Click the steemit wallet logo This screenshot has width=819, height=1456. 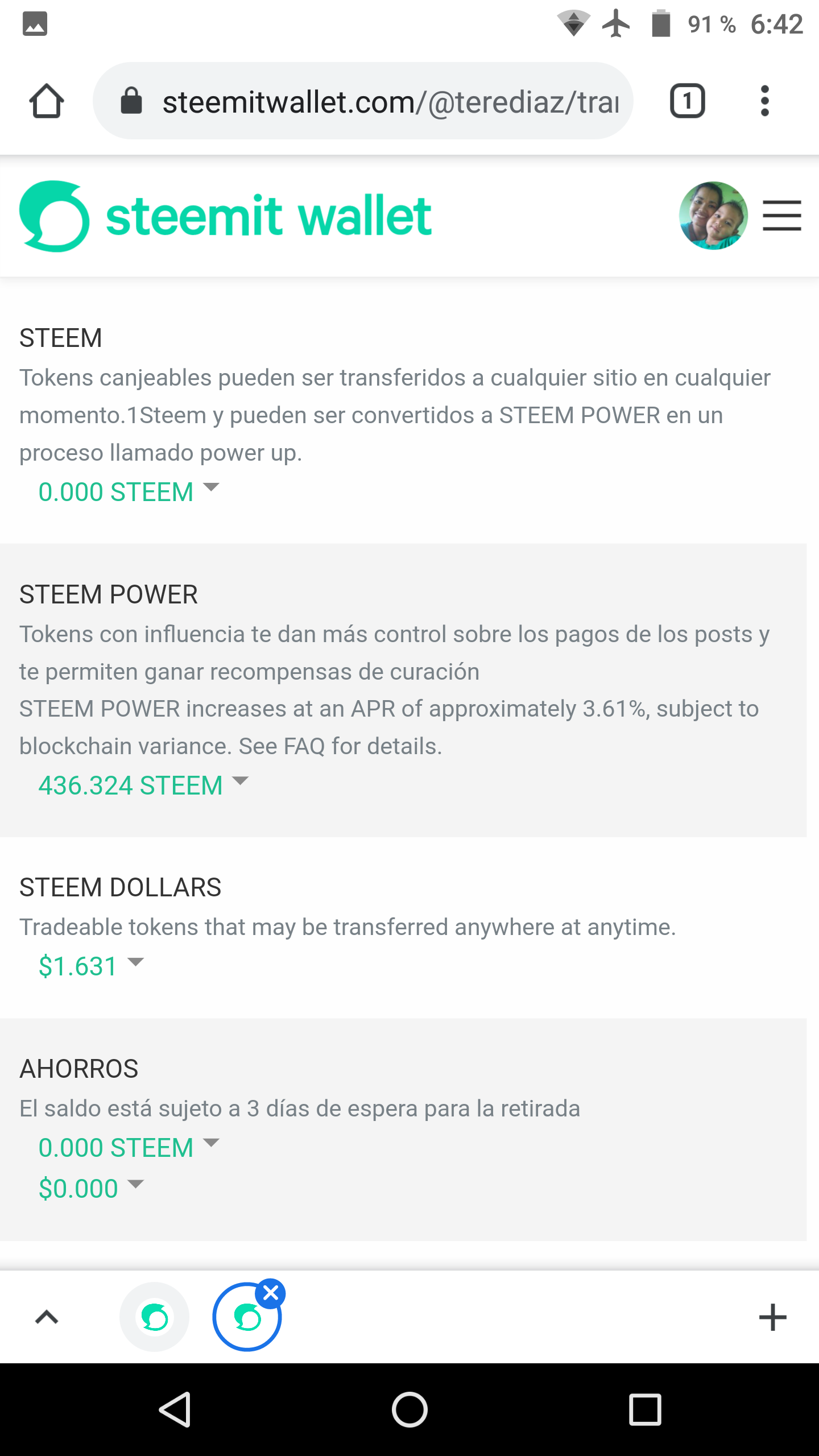click(226, 216)
